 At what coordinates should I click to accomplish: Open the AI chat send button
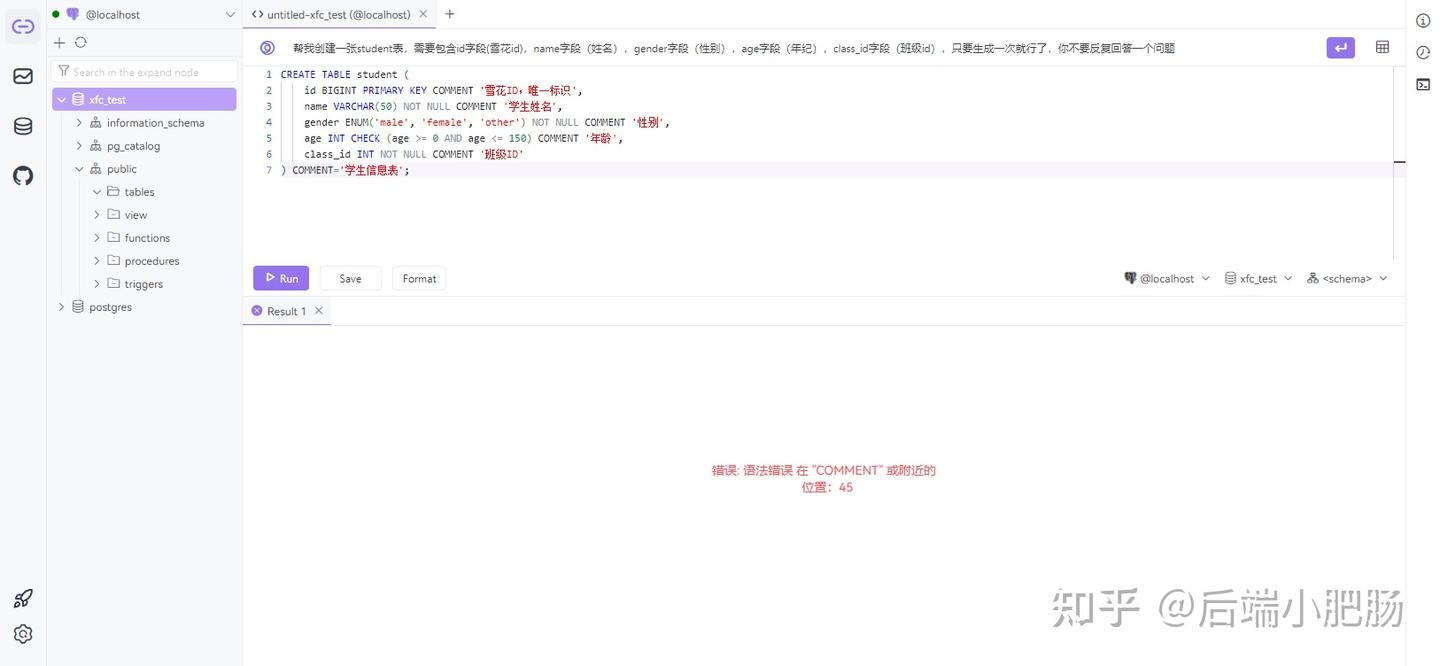(1340, 47)
